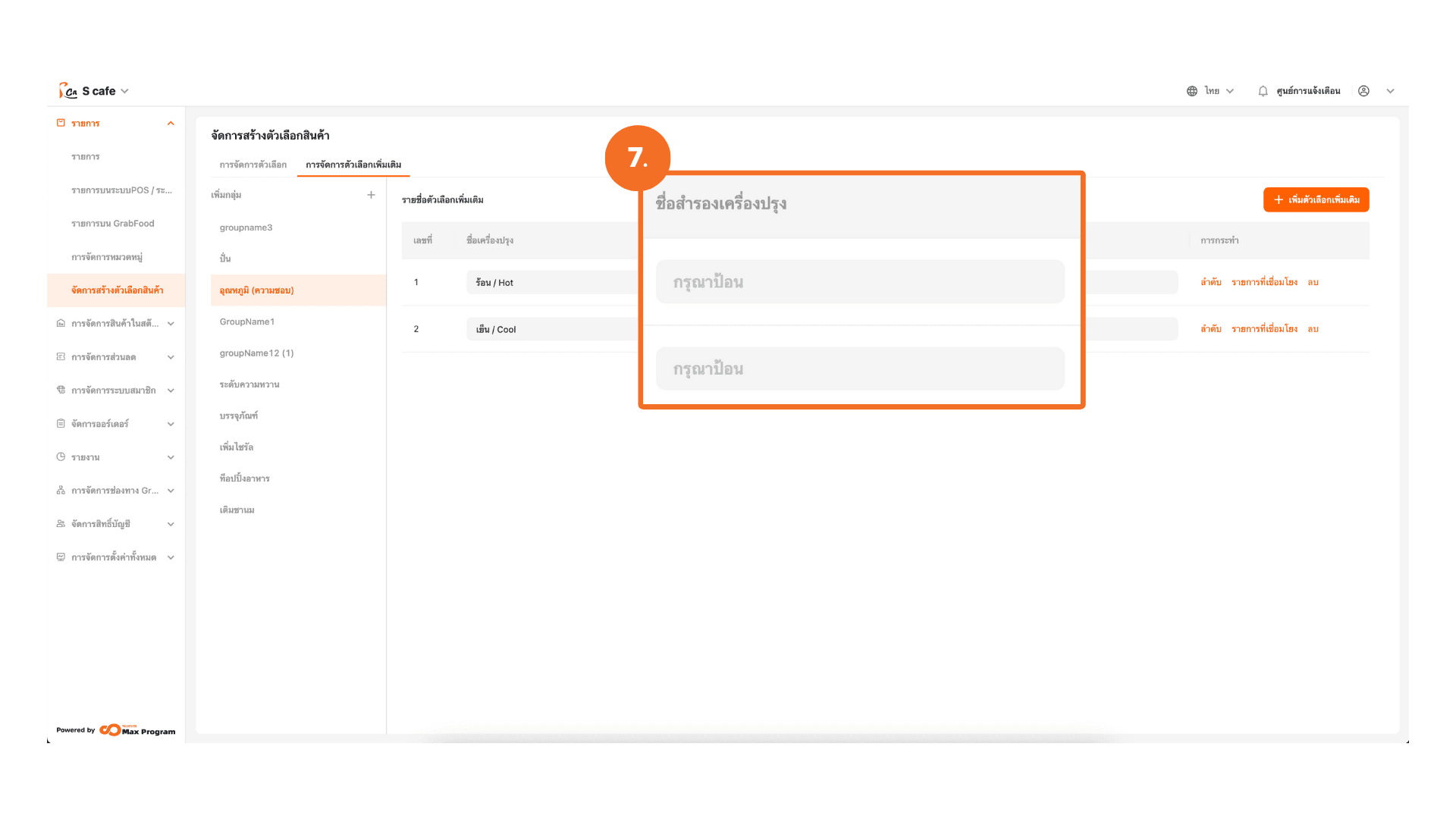Image resolution: width=1456 pixels, height=819 pixels.
Task: Click the first กรุณาป้อน input field
Action: click(x=860, y=282)
